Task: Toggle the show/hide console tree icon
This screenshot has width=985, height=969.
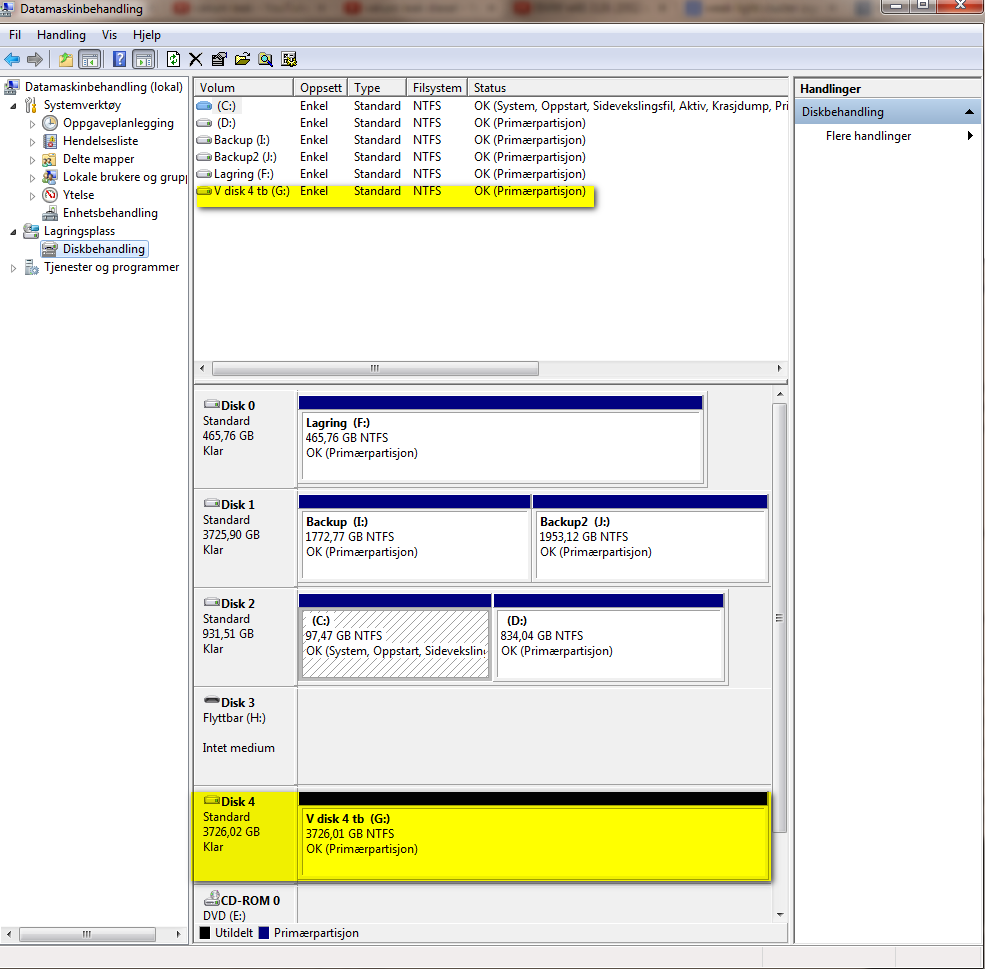Action: point(90,60)
